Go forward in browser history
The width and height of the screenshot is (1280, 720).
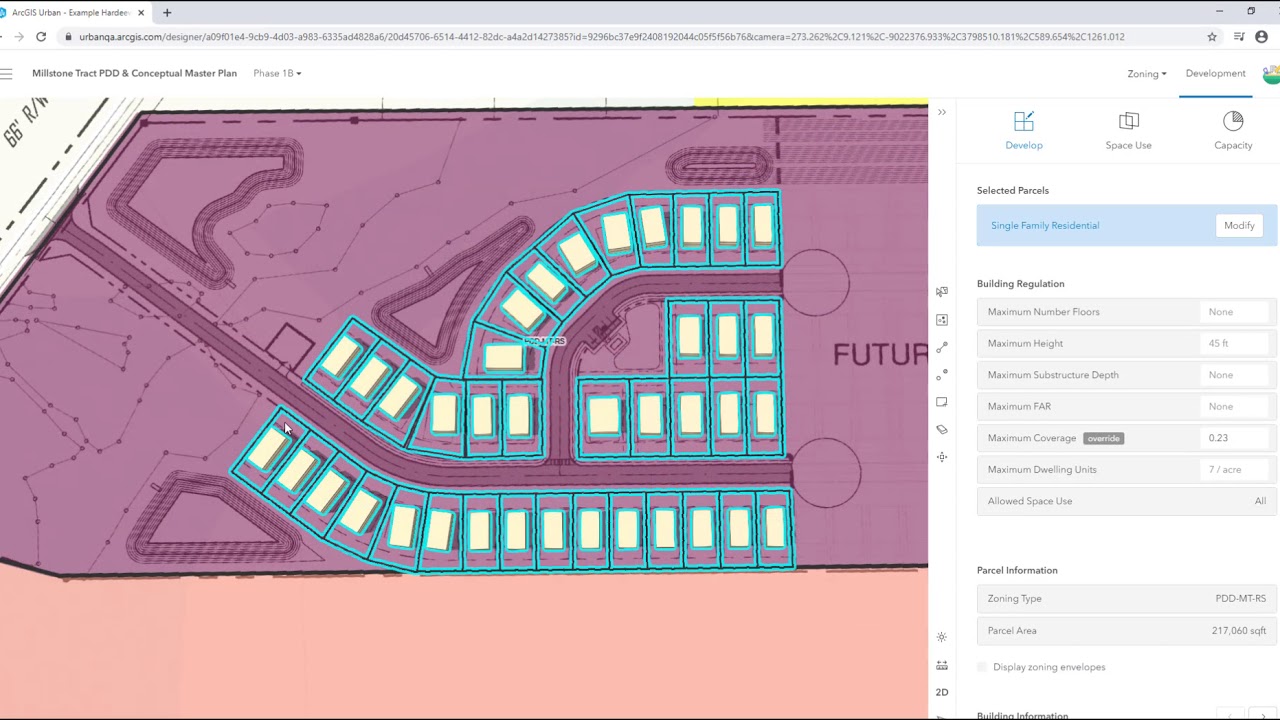click(x=18, y=37)
